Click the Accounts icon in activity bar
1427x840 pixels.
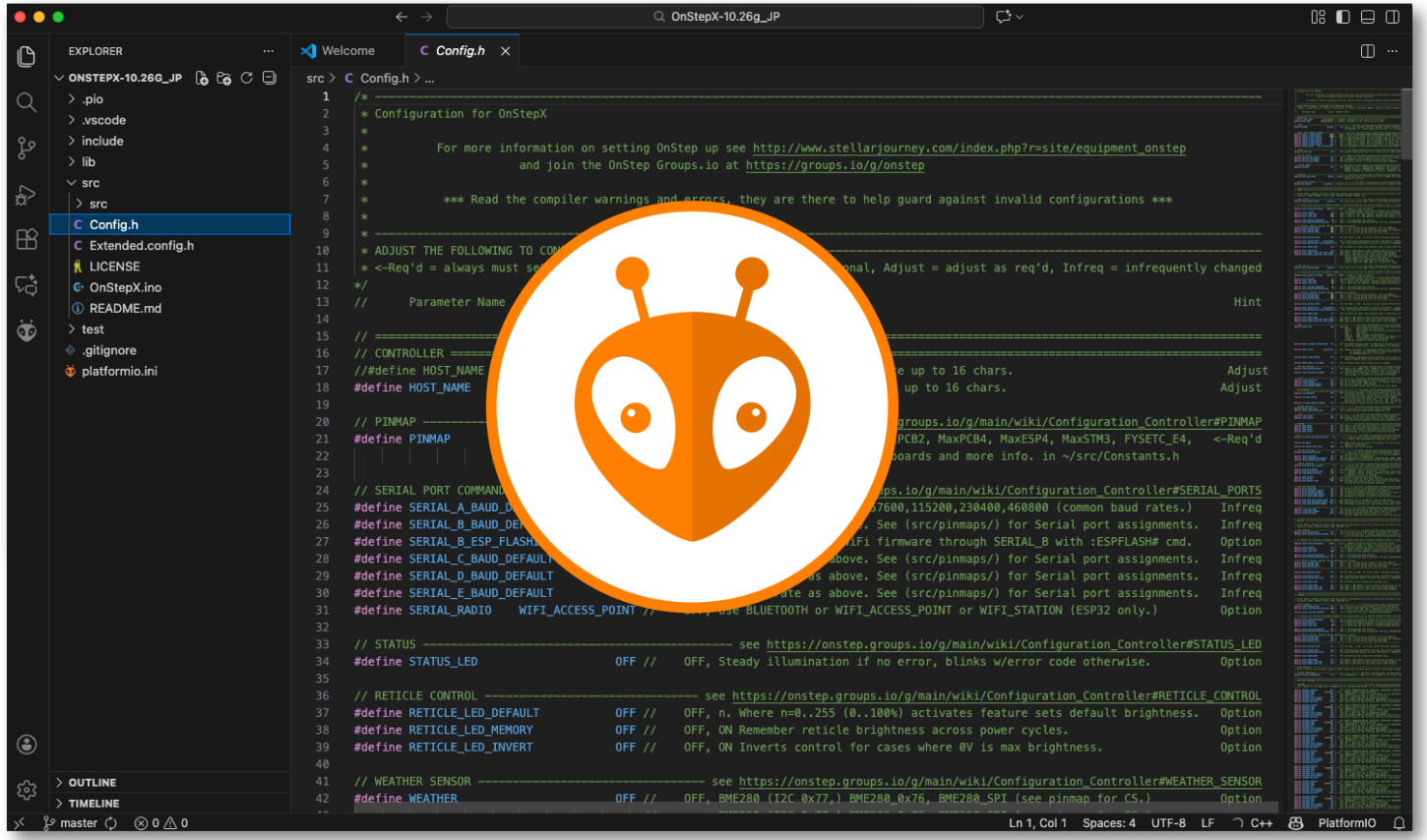coord(27,745)
